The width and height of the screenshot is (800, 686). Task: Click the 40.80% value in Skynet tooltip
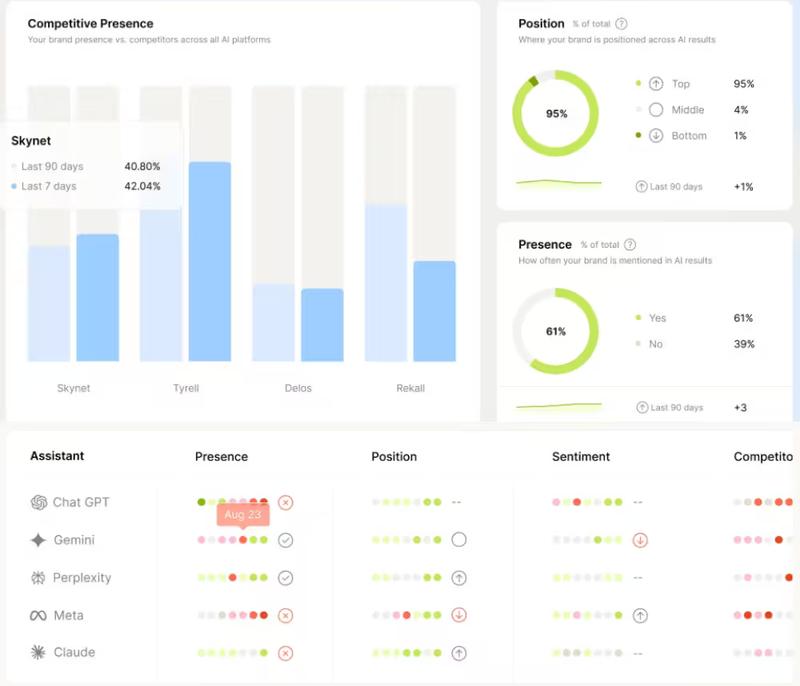click(142, 166)
